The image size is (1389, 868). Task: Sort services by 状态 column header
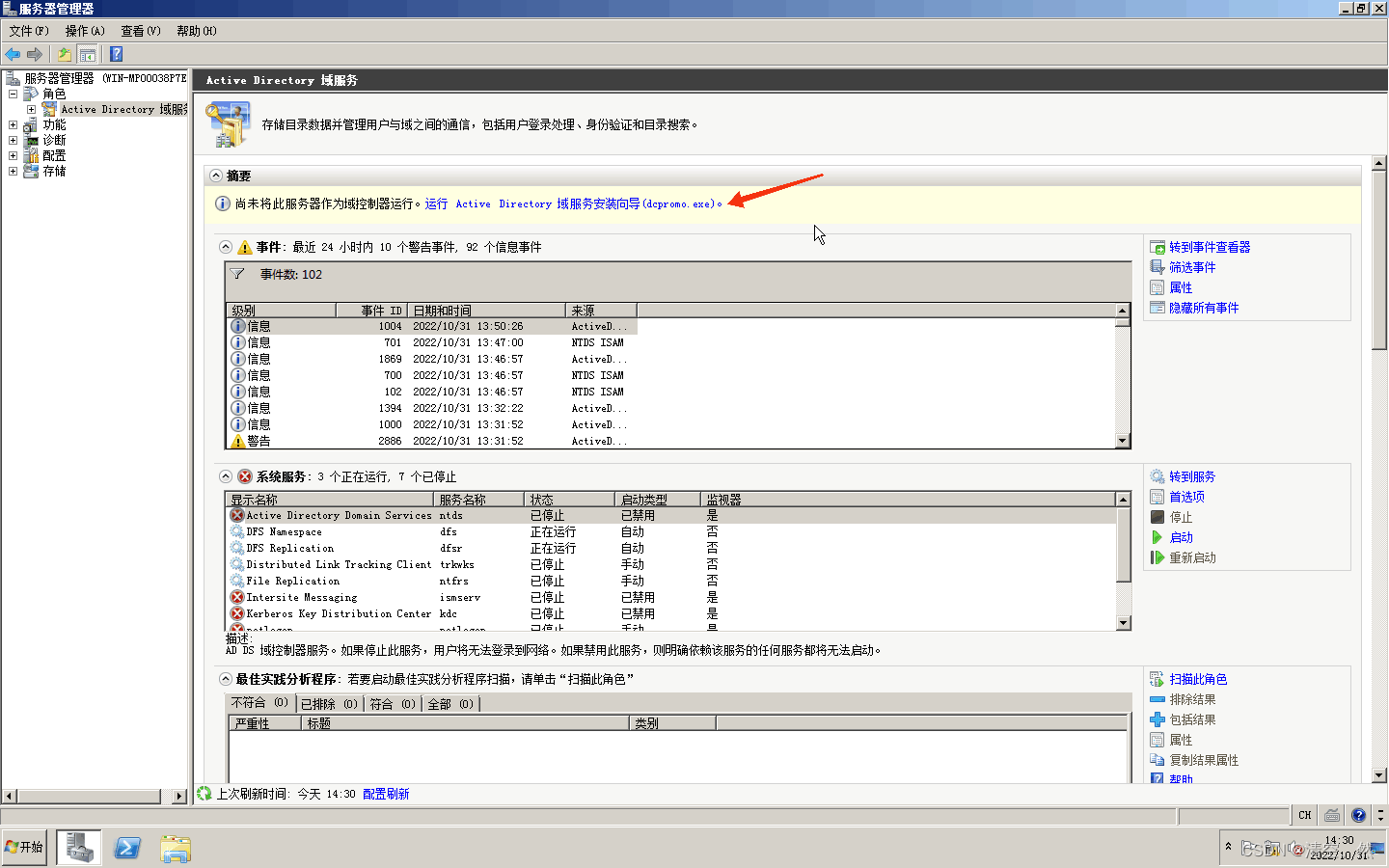pos(569,500)
